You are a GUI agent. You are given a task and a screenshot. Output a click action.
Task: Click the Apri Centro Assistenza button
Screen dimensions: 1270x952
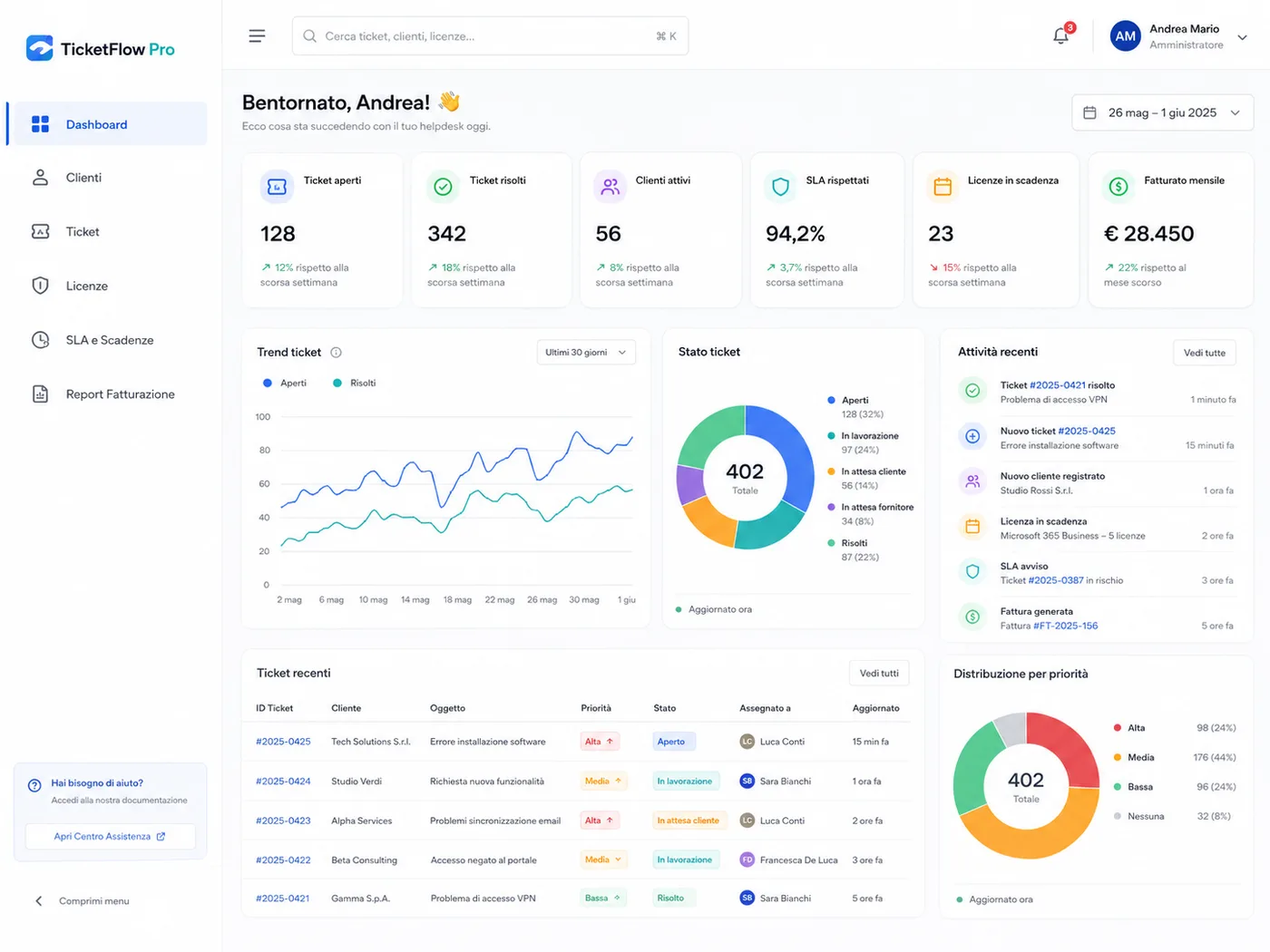click(x=110, y=836)
